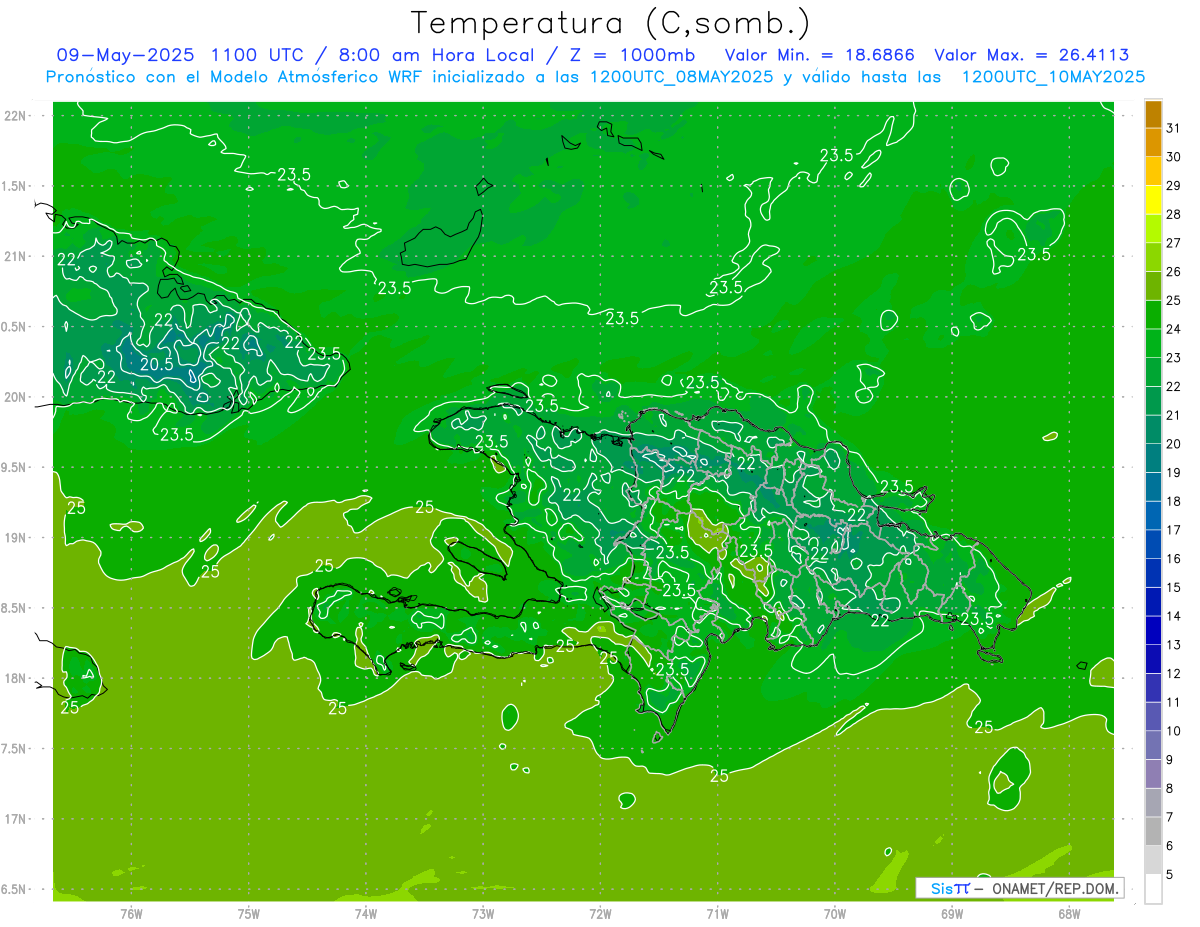Screen dimensions: 1200x927
Task: Click the "8.5N" latitude axis label
Action: pos(15,608)
